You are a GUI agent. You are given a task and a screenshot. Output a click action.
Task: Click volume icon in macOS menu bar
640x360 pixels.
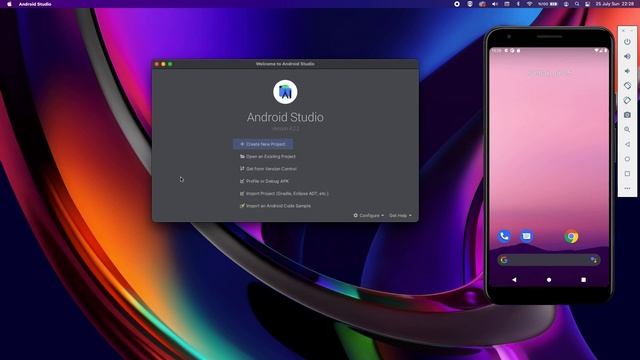pyautogui.click(x=495, y=4)
